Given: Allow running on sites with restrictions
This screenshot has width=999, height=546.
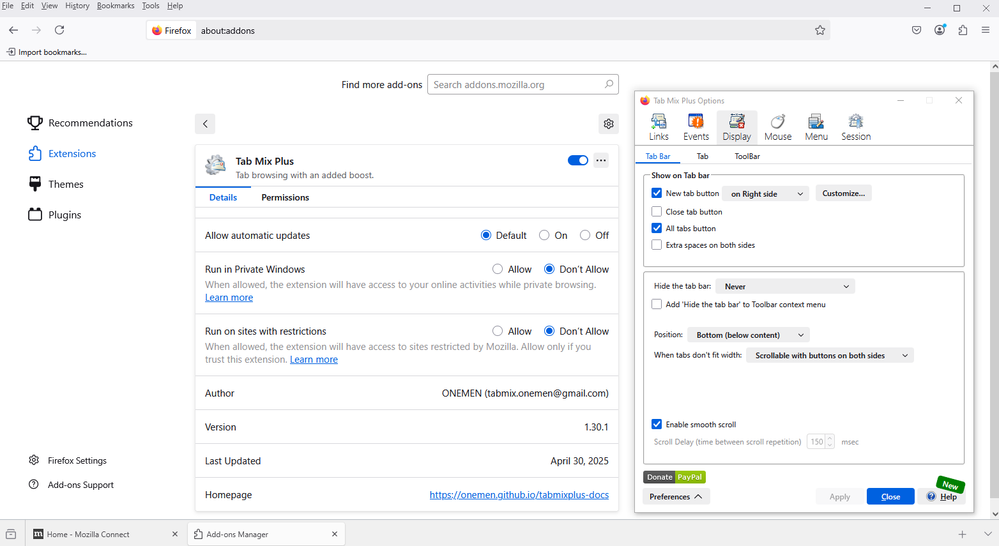Looking at the screenshot, I should (498, 331).
